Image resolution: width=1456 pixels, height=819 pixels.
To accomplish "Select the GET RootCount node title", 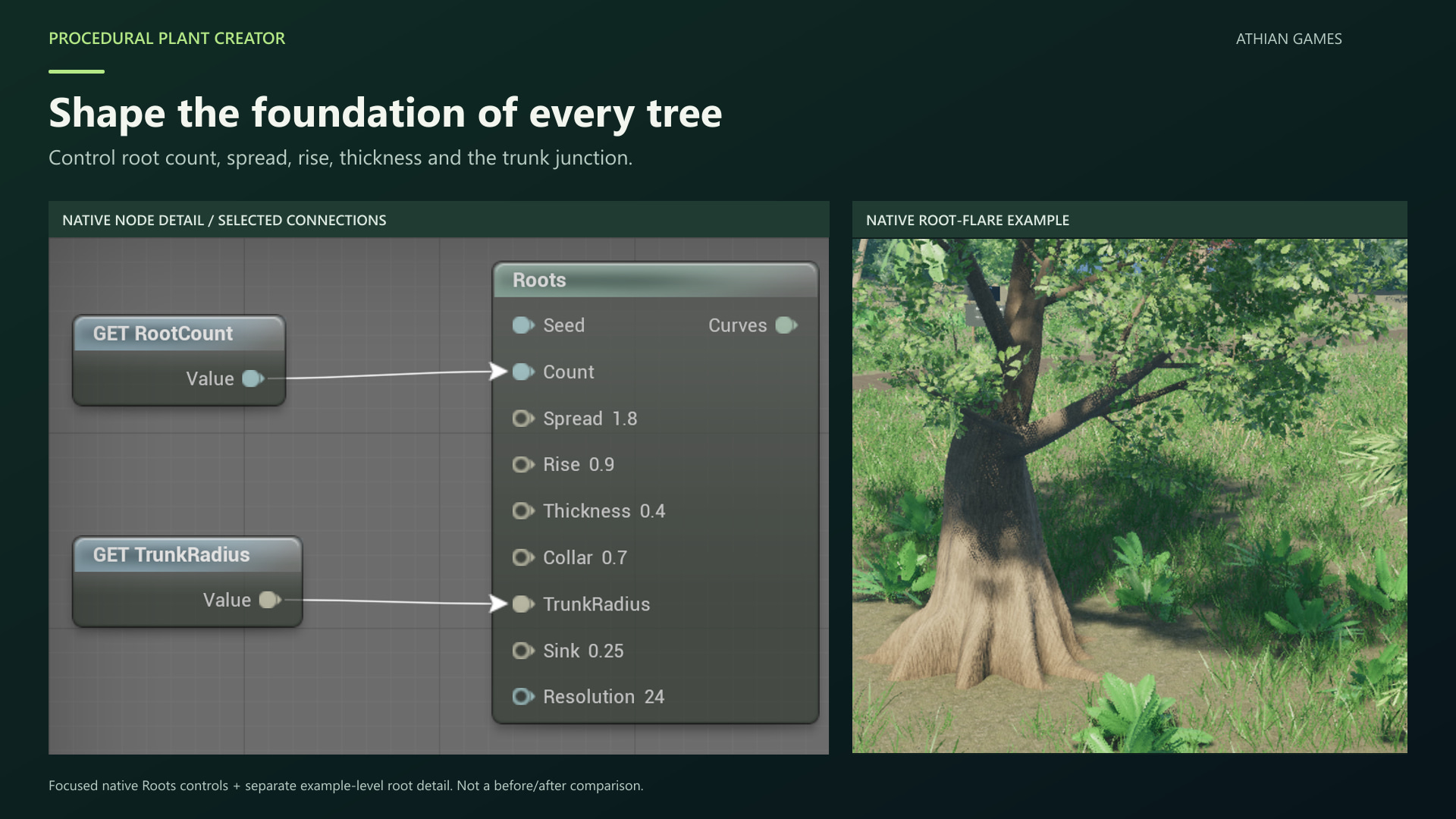I will (x=162, y=334).
